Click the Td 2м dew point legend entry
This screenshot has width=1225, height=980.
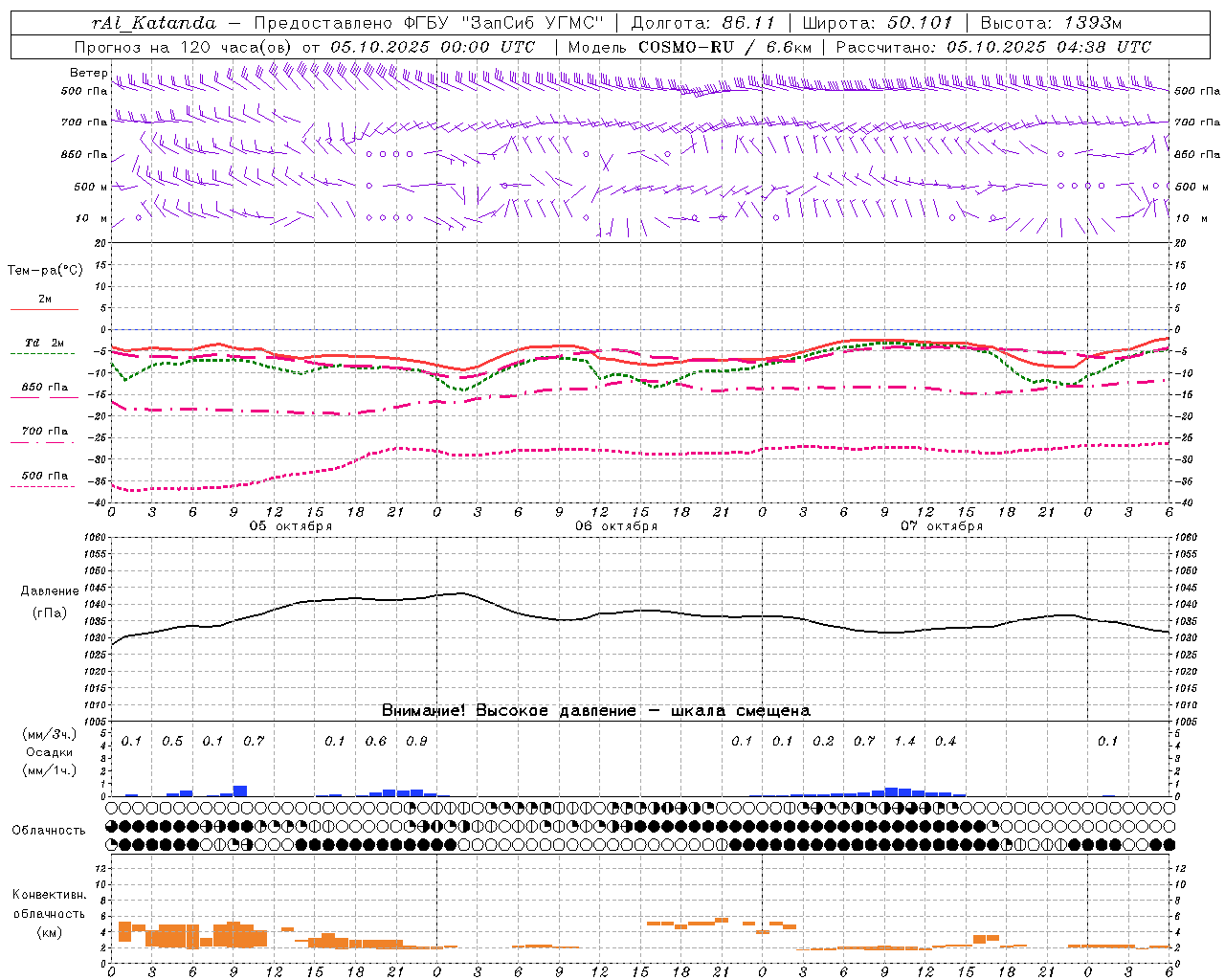(x=44, y=343)
